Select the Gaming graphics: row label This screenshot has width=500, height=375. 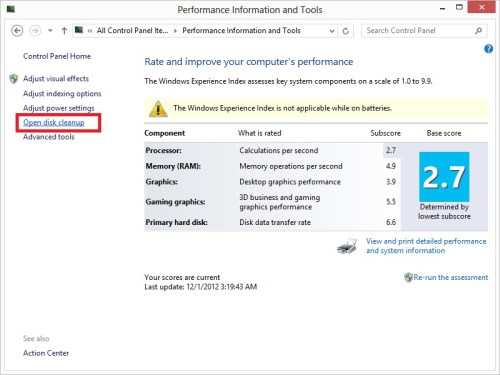175,202
